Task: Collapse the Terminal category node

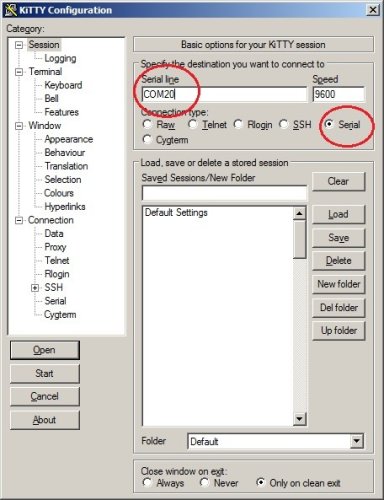Action: [x=19, y=72]
